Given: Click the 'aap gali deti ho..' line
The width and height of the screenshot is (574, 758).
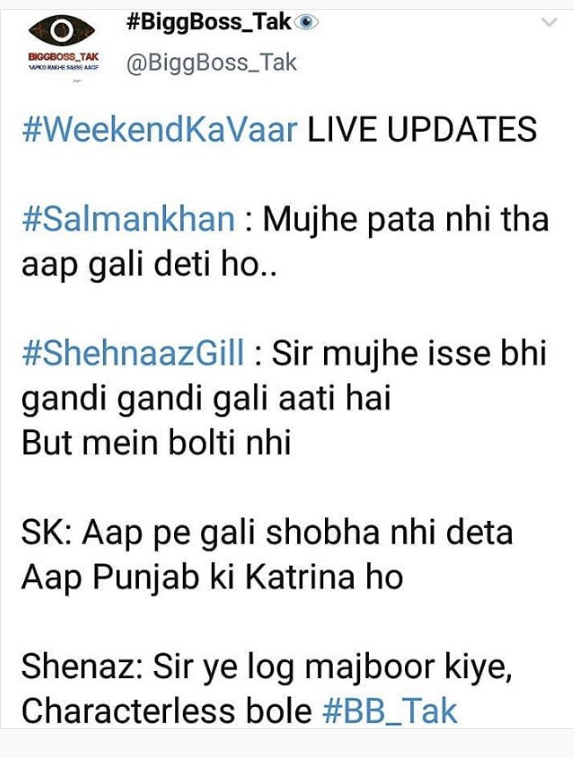Looking at the screenshot, I should 149,265.
